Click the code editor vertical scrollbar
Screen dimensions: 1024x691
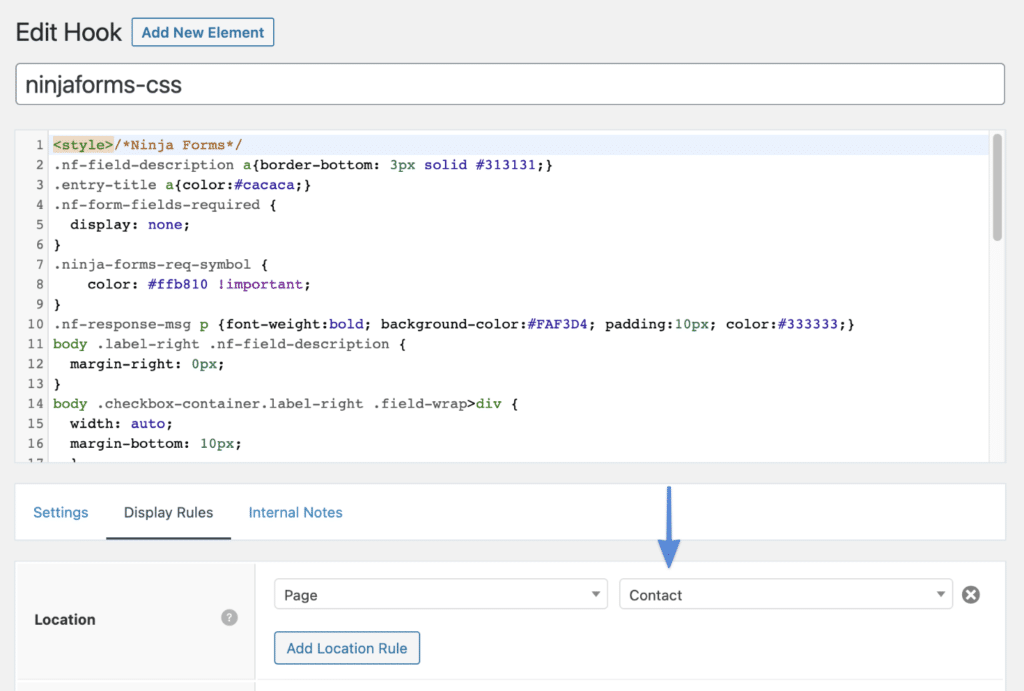(996, 190)
